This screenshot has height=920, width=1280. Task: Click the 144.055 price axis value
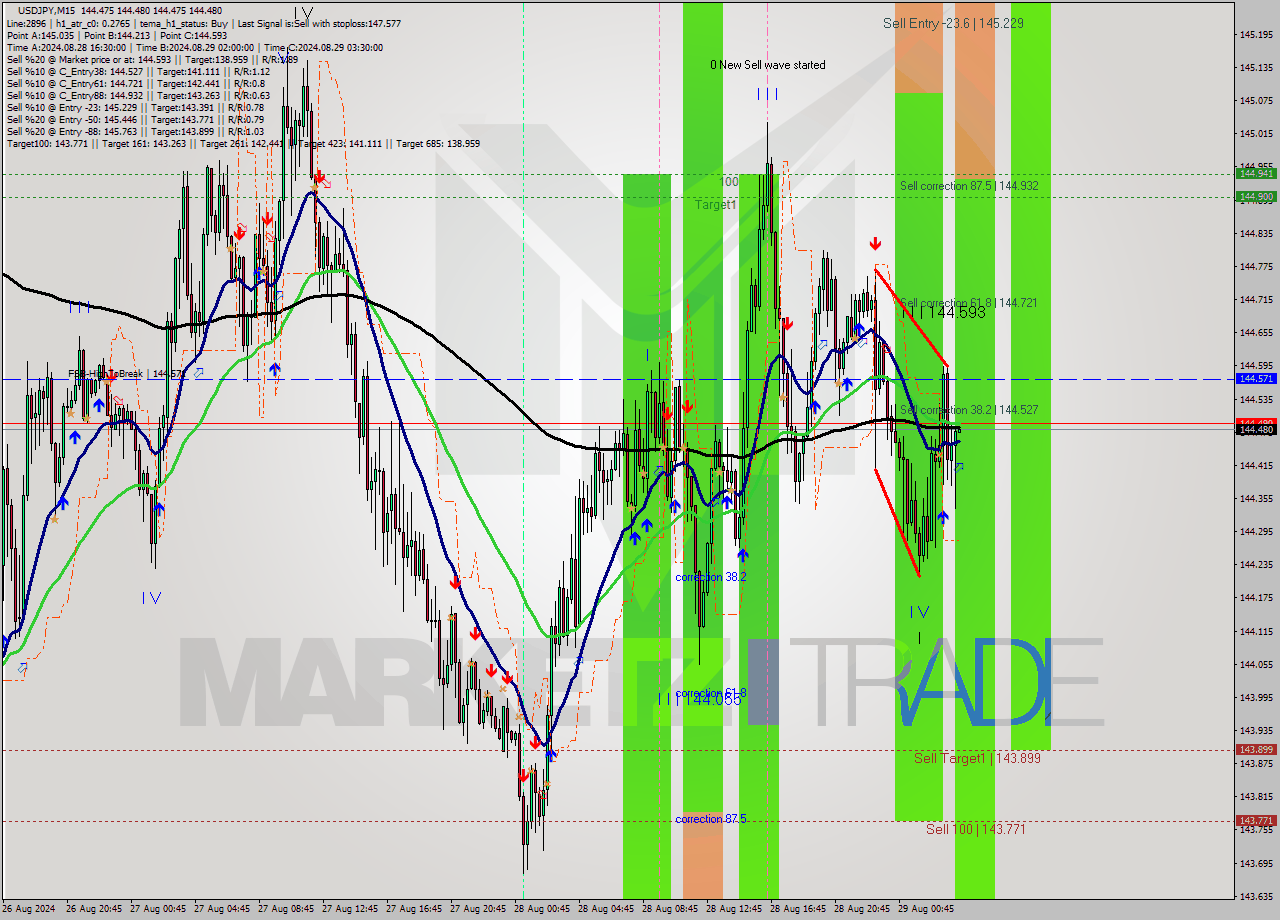pos(1256,664)
